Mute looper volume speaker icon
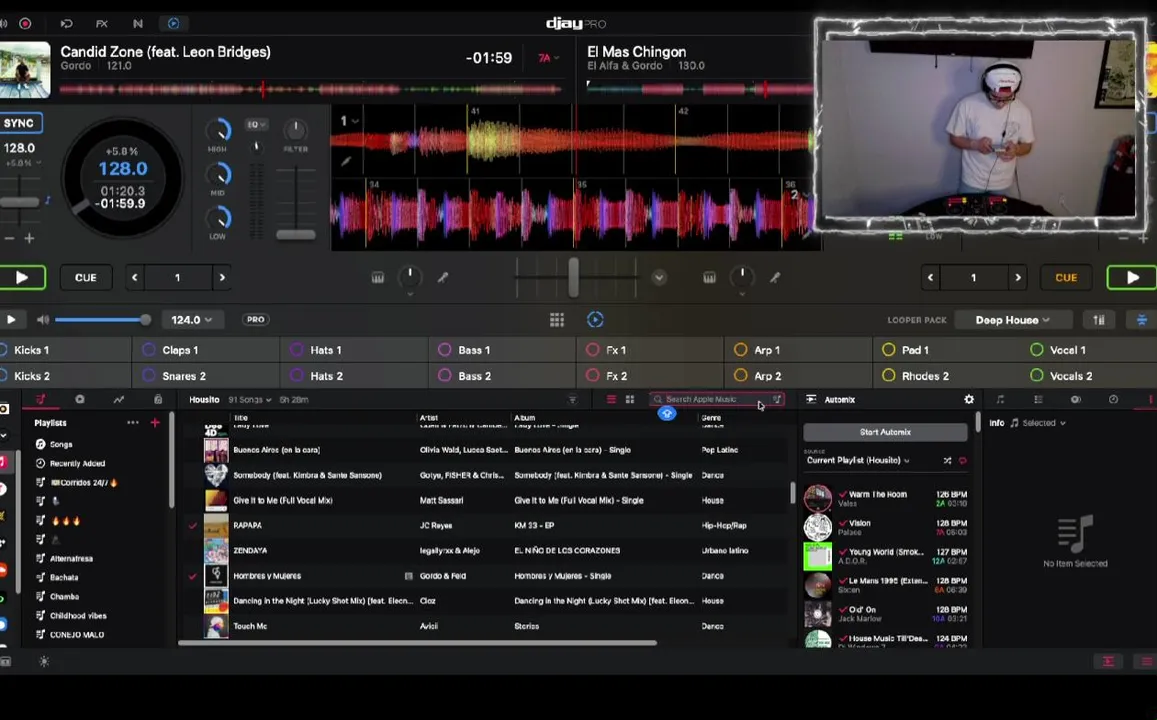This screenshot has height=720, width=1157. coord(43,319)
